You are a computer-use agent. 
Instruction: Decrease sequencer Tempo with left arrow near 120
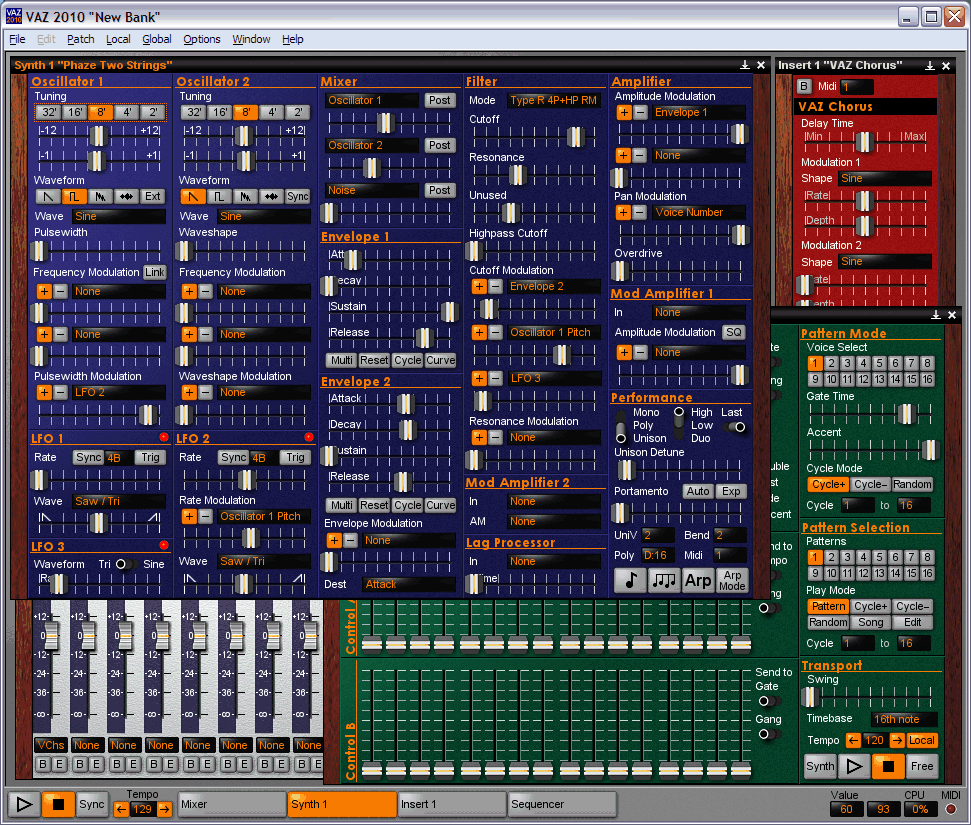pyautogui.click(x=853, y=740)
